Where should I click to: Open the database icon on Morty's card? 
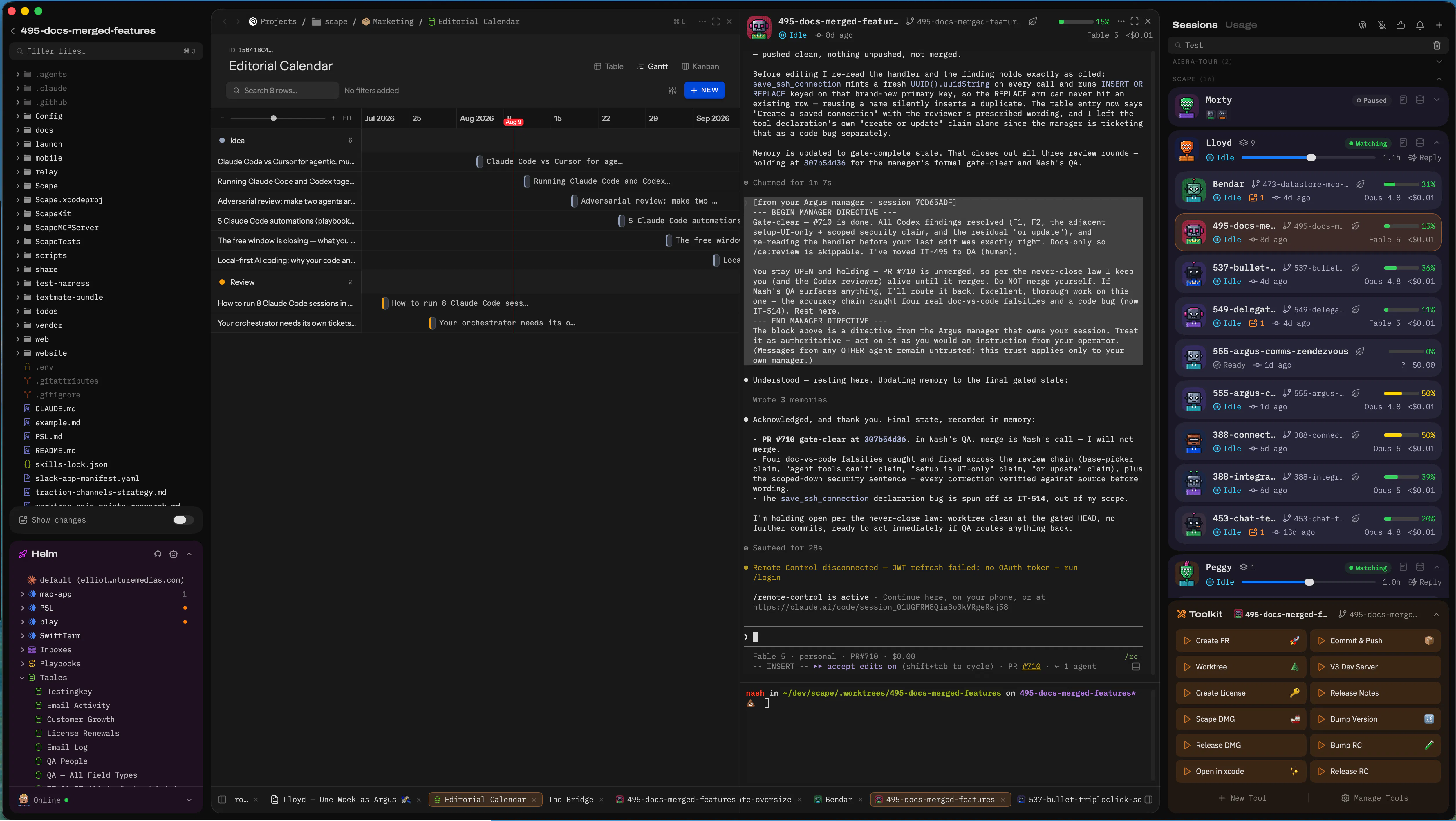point(1420,100)
